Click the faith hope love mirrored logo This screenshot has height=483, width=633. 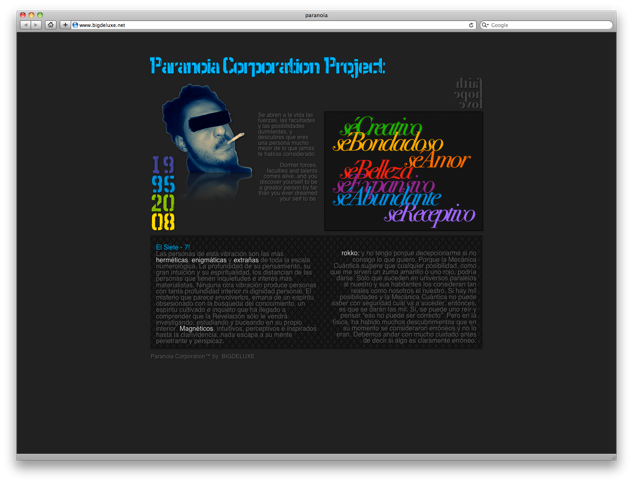(x=468, y=91)
